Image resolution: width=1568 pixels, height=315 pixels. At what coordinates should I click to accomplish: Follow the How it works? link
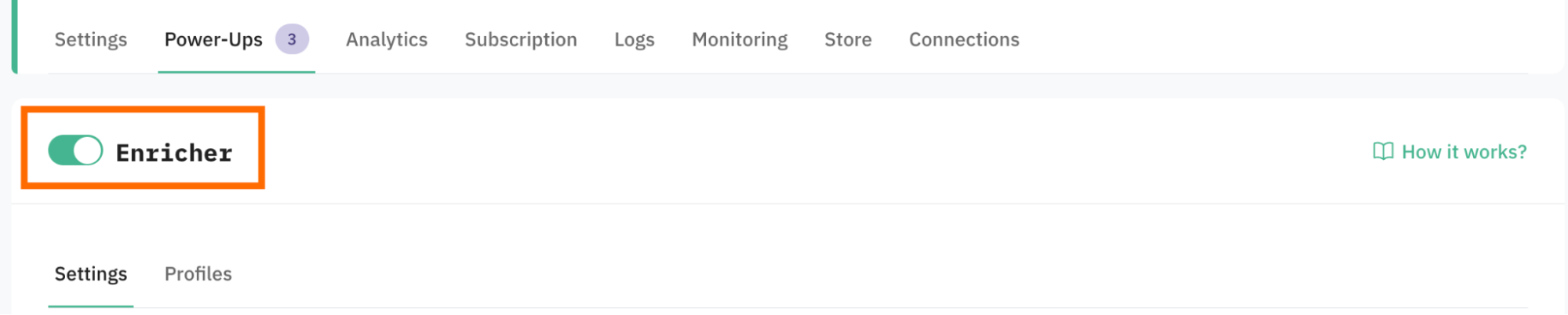point(1464,151)
